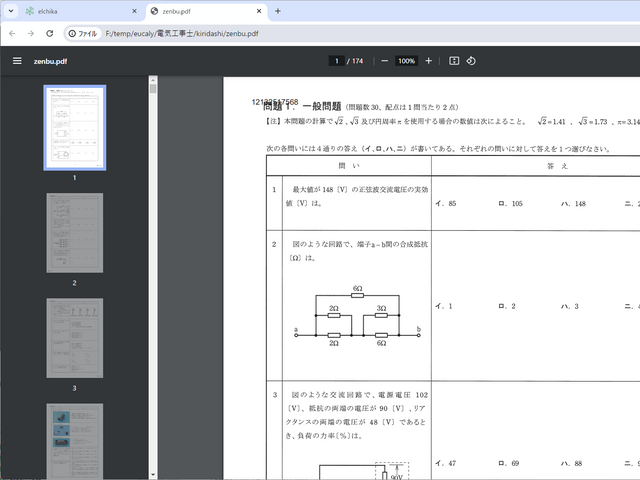
Task: Edit the 100% zoom level field
Action: tap(407, 61)
